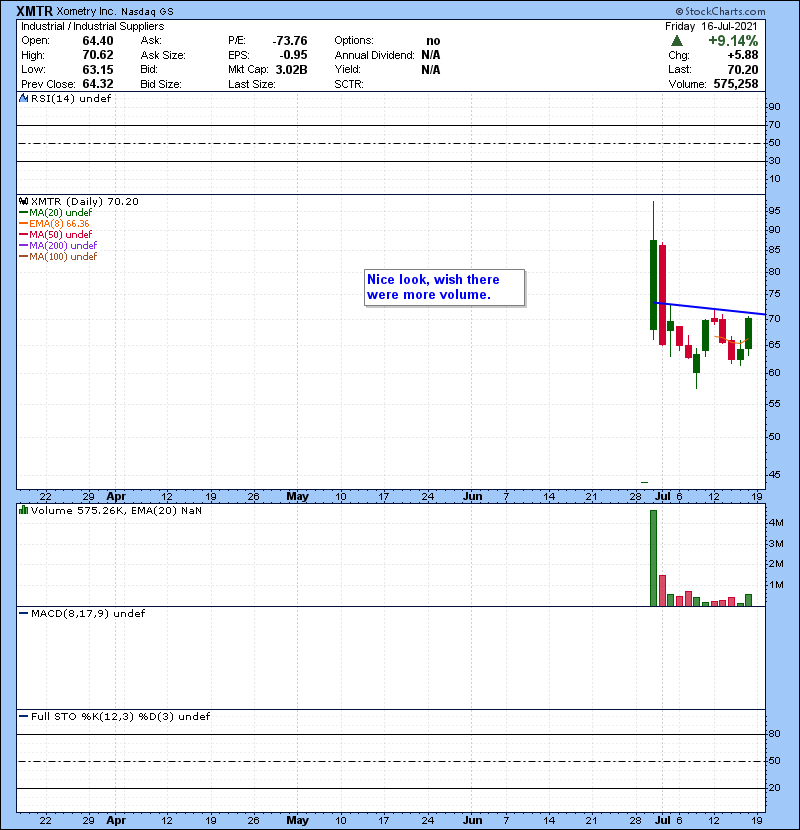
Task: Click the 45 label on price axis
Action: tap(775, 475)
